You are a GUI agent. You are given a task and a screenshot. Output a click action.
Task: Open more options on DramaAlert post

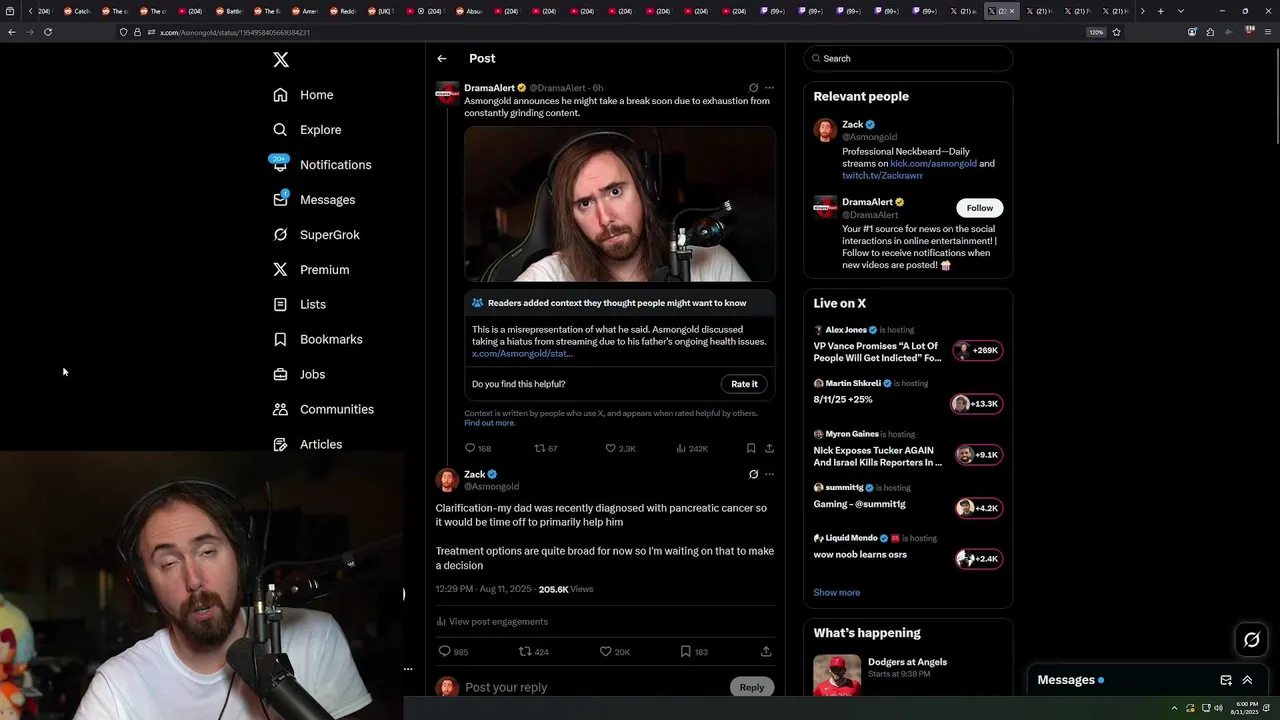[x=769, y=88]
